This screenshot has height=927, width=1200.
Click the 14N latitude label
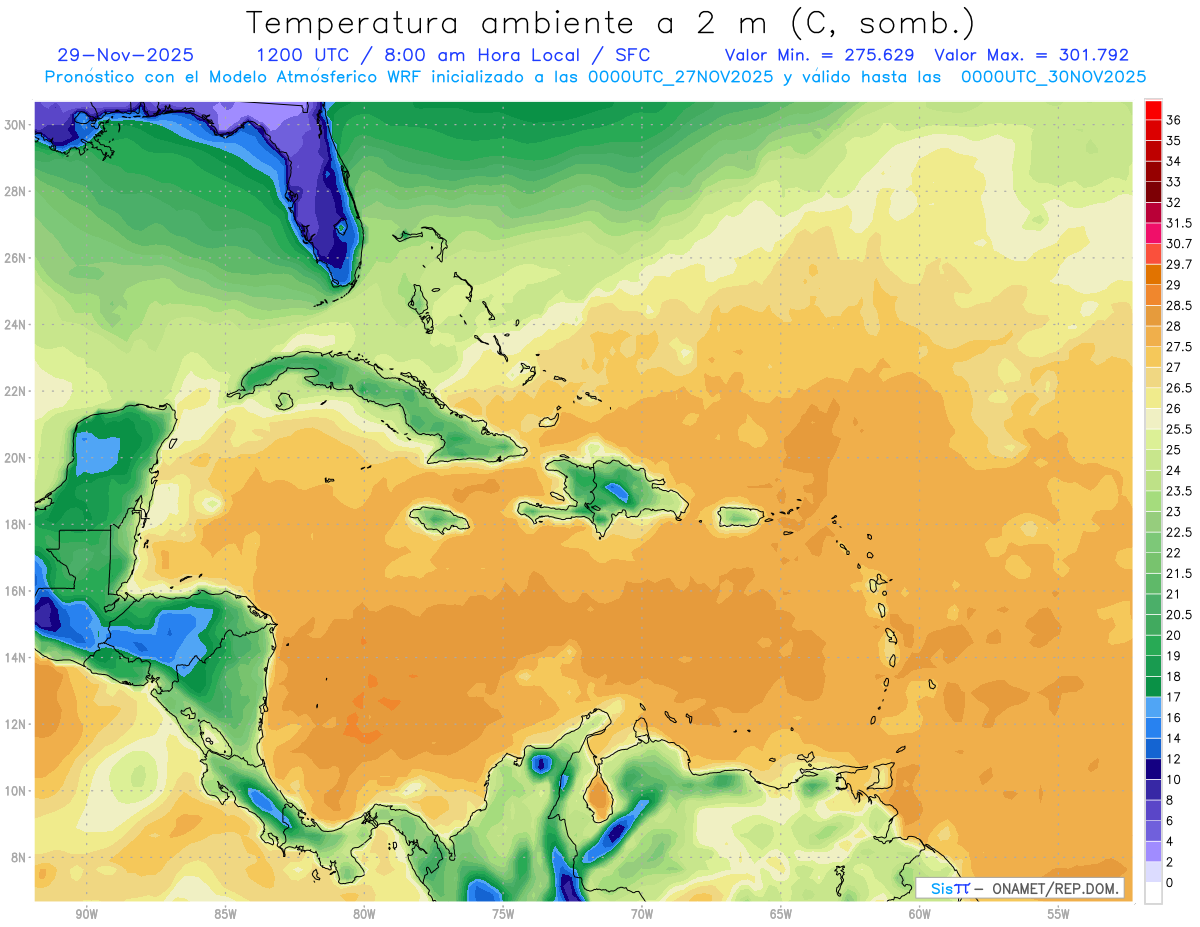[17, 657]
